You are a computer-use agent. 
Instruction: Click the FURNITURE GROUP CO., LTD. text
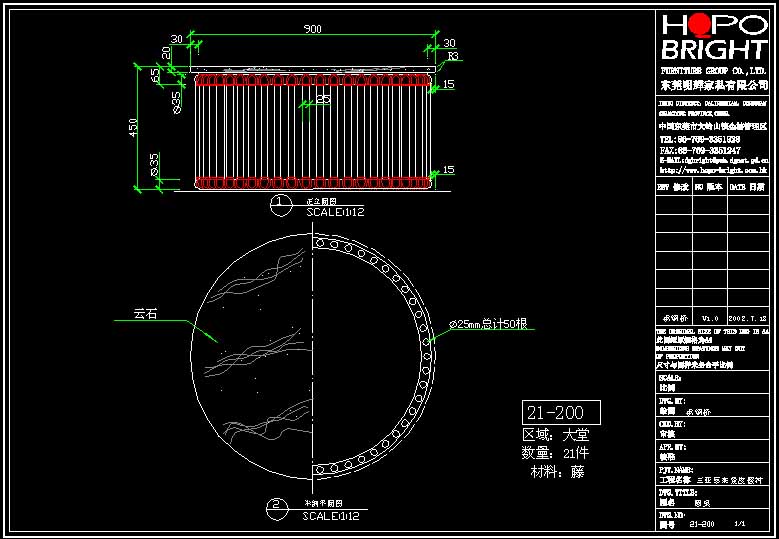click(x=714, y=71)
